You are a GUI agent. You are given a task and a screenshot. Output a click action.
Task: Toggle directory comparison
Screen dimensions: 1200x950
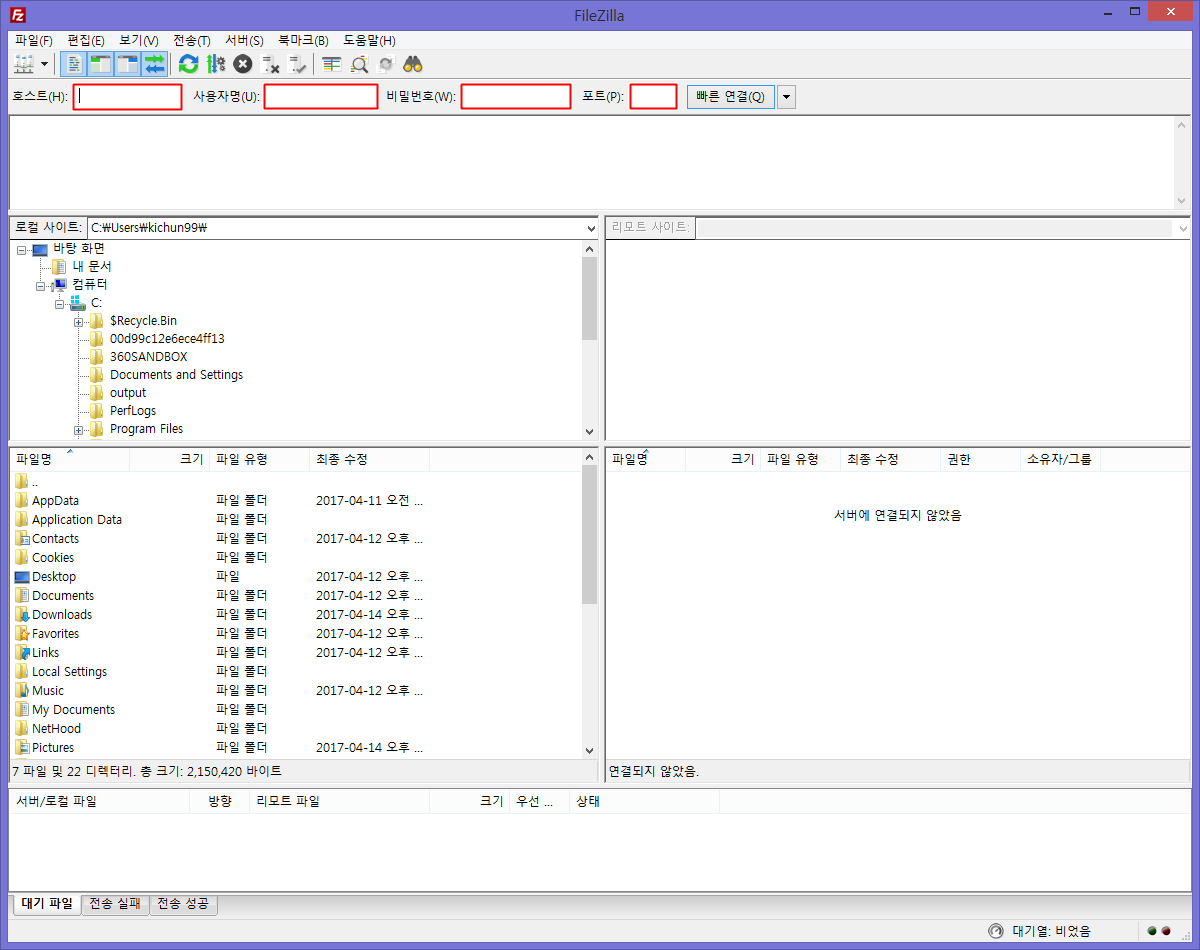[x=359, y=64]
